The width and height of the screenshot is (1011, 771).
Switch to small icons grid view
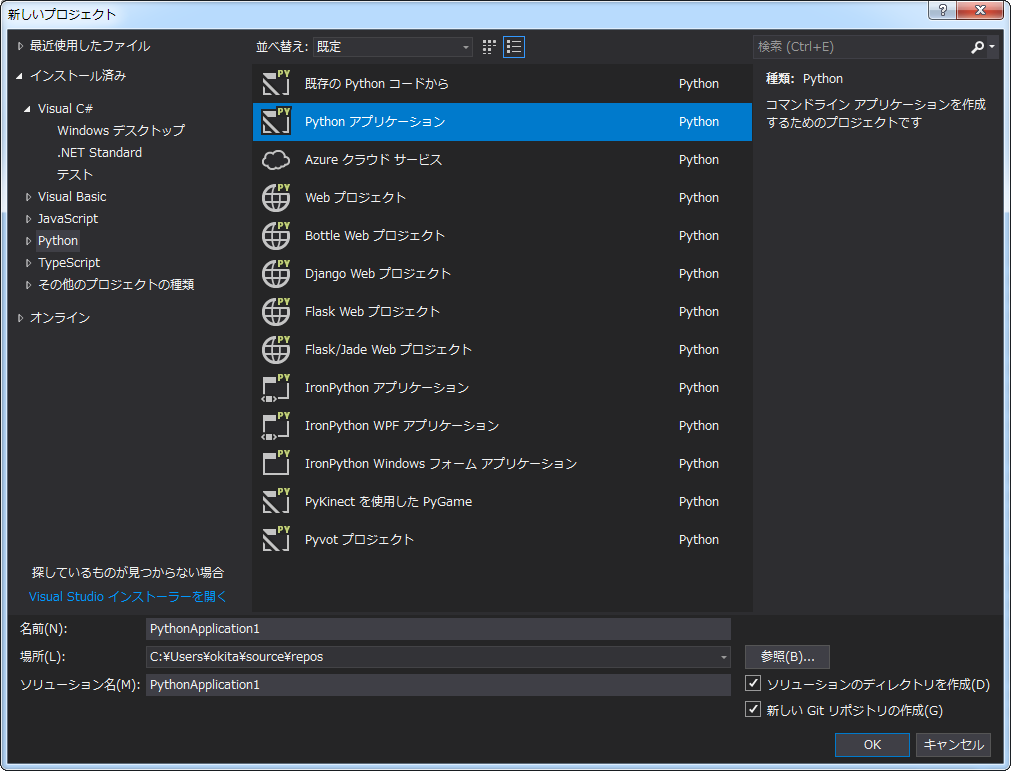[489, 47]
